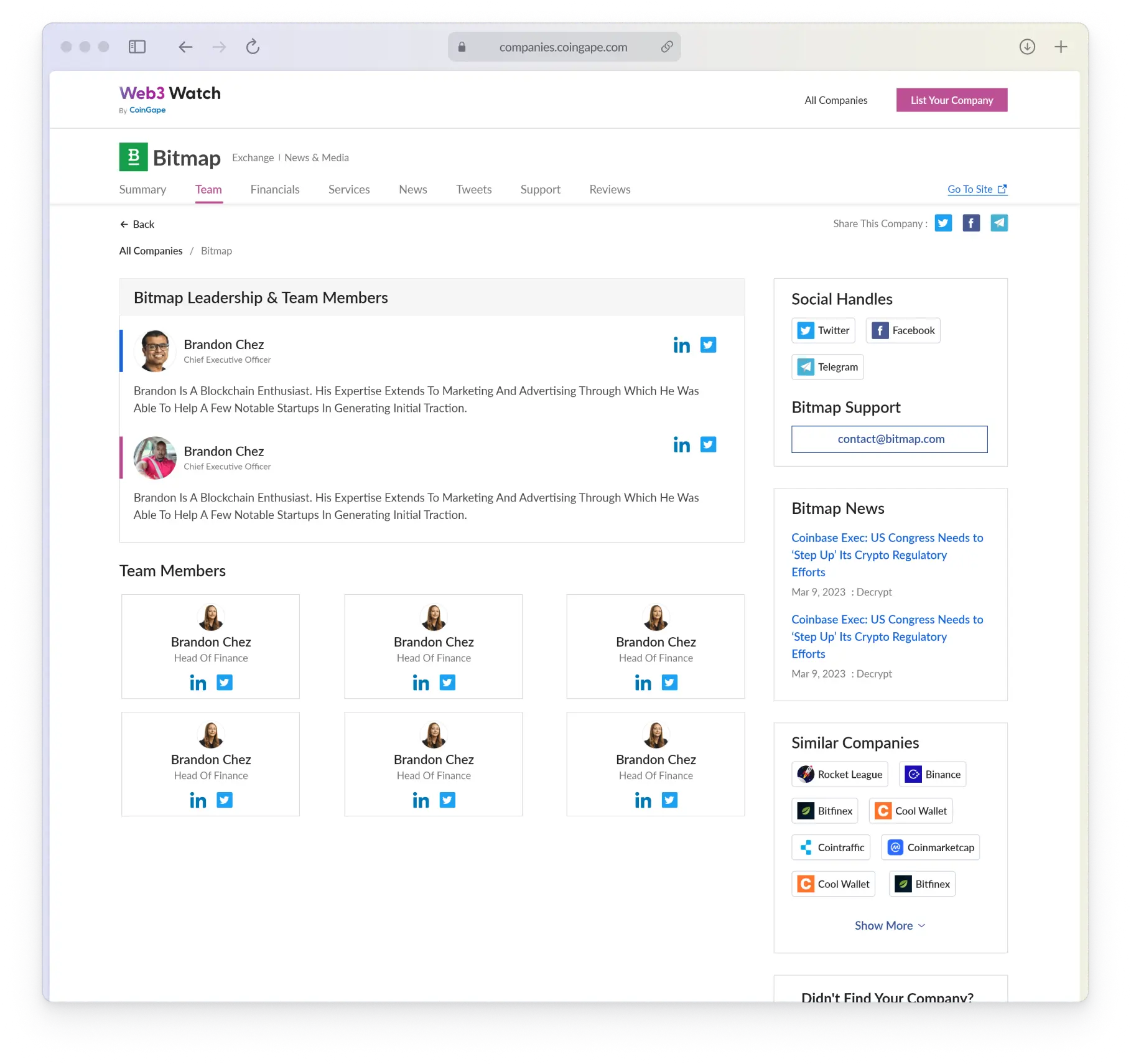The image size is (1131, 1064).
Task: Open LinkedIn of second-row middle team card
Action: click(421, 800)
